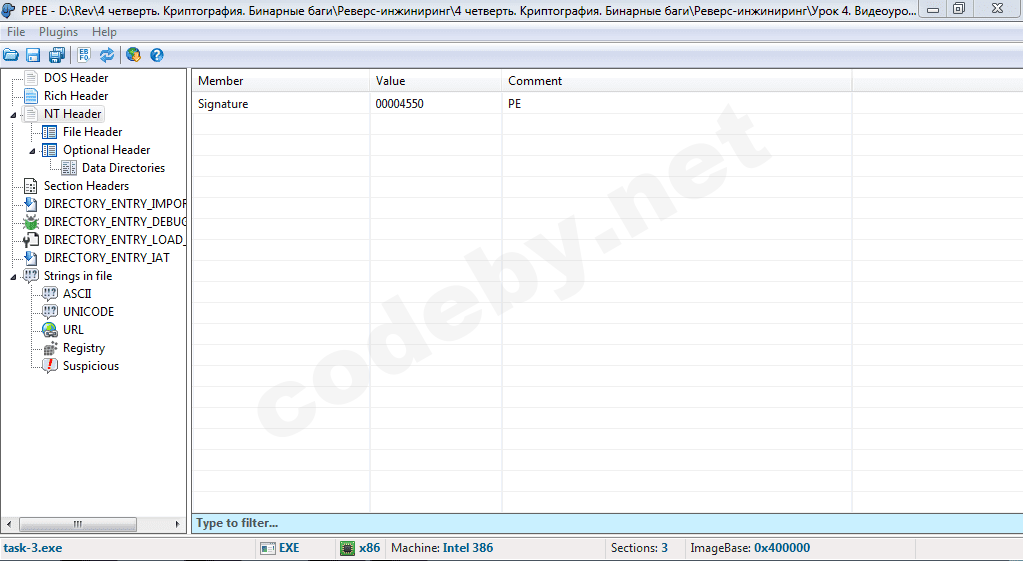
Task: Click the import directory arrow icon
Action: (31, 204)
